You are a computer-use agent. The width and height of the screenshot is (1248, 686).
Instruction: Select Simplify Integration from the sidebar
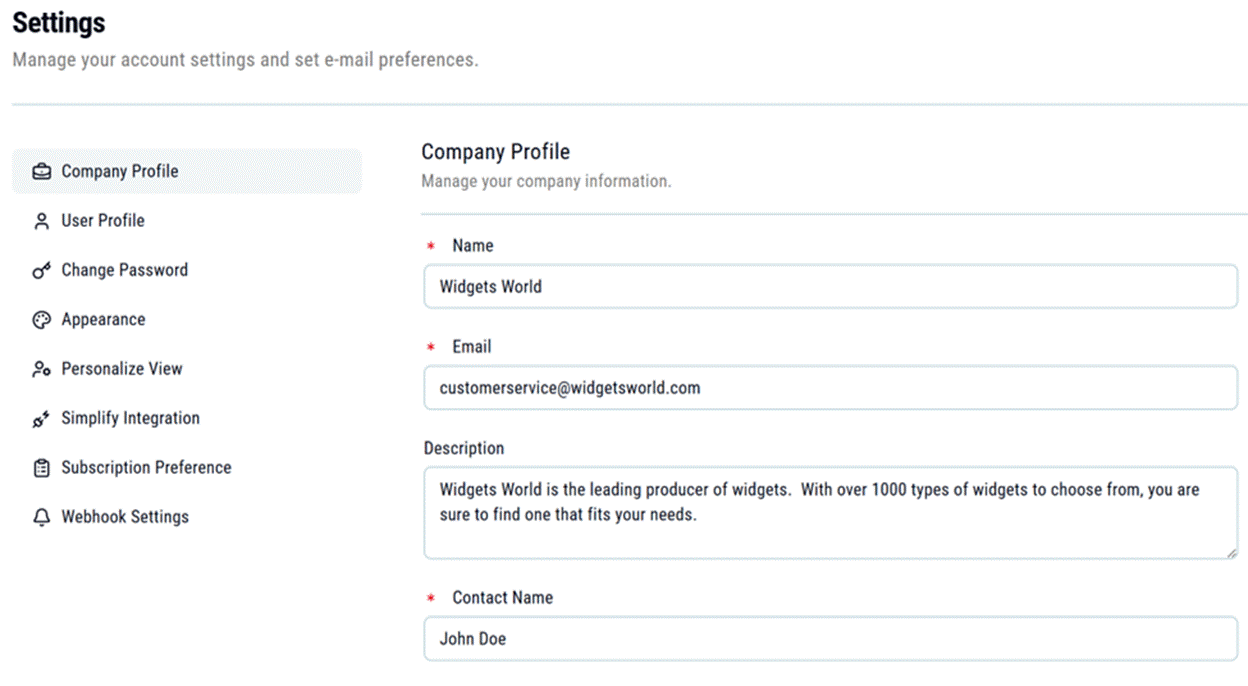[130, 418]
